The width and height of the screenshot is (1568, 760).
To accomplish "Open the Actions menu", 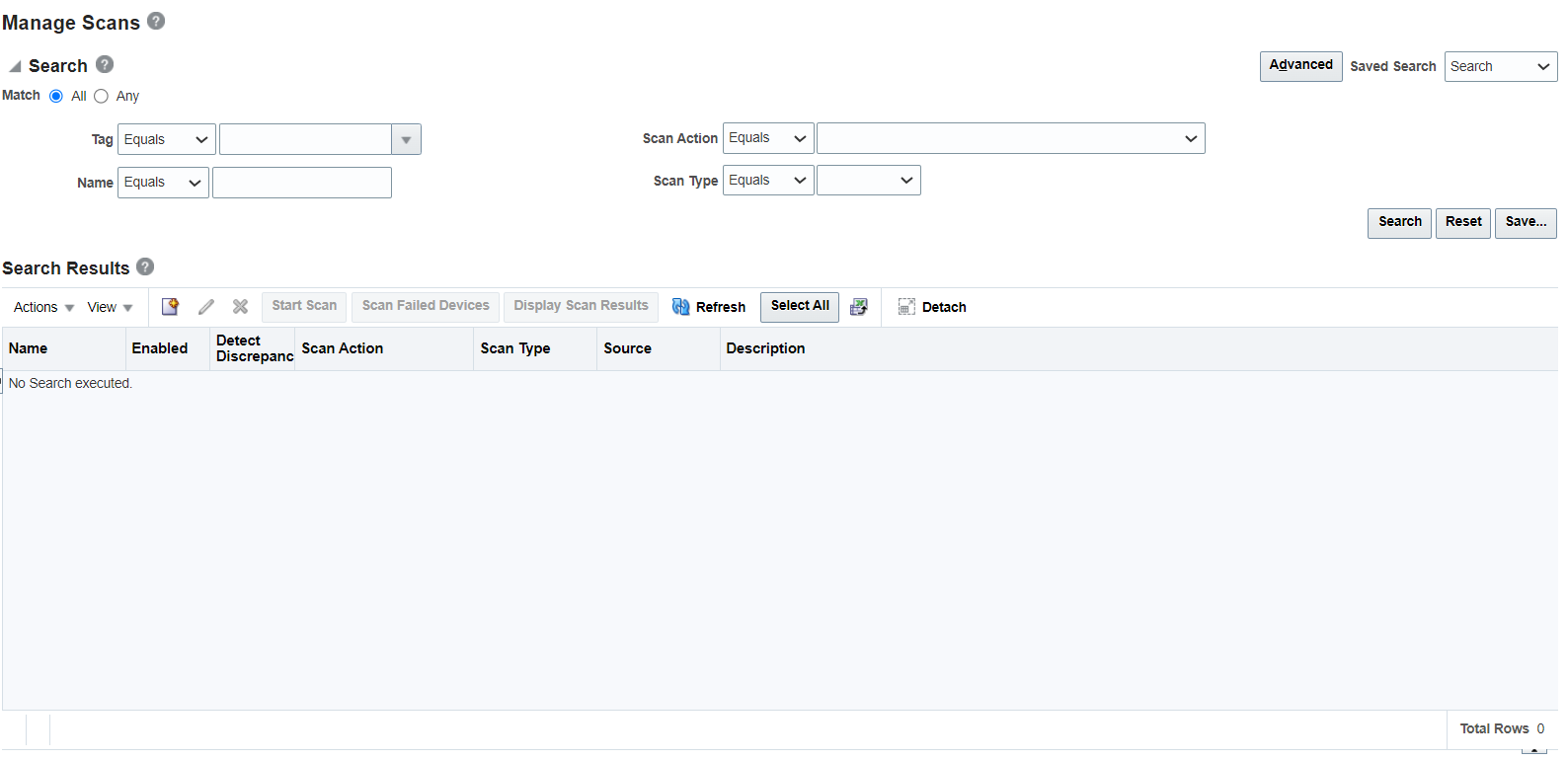I will click(x=44, y=307).
